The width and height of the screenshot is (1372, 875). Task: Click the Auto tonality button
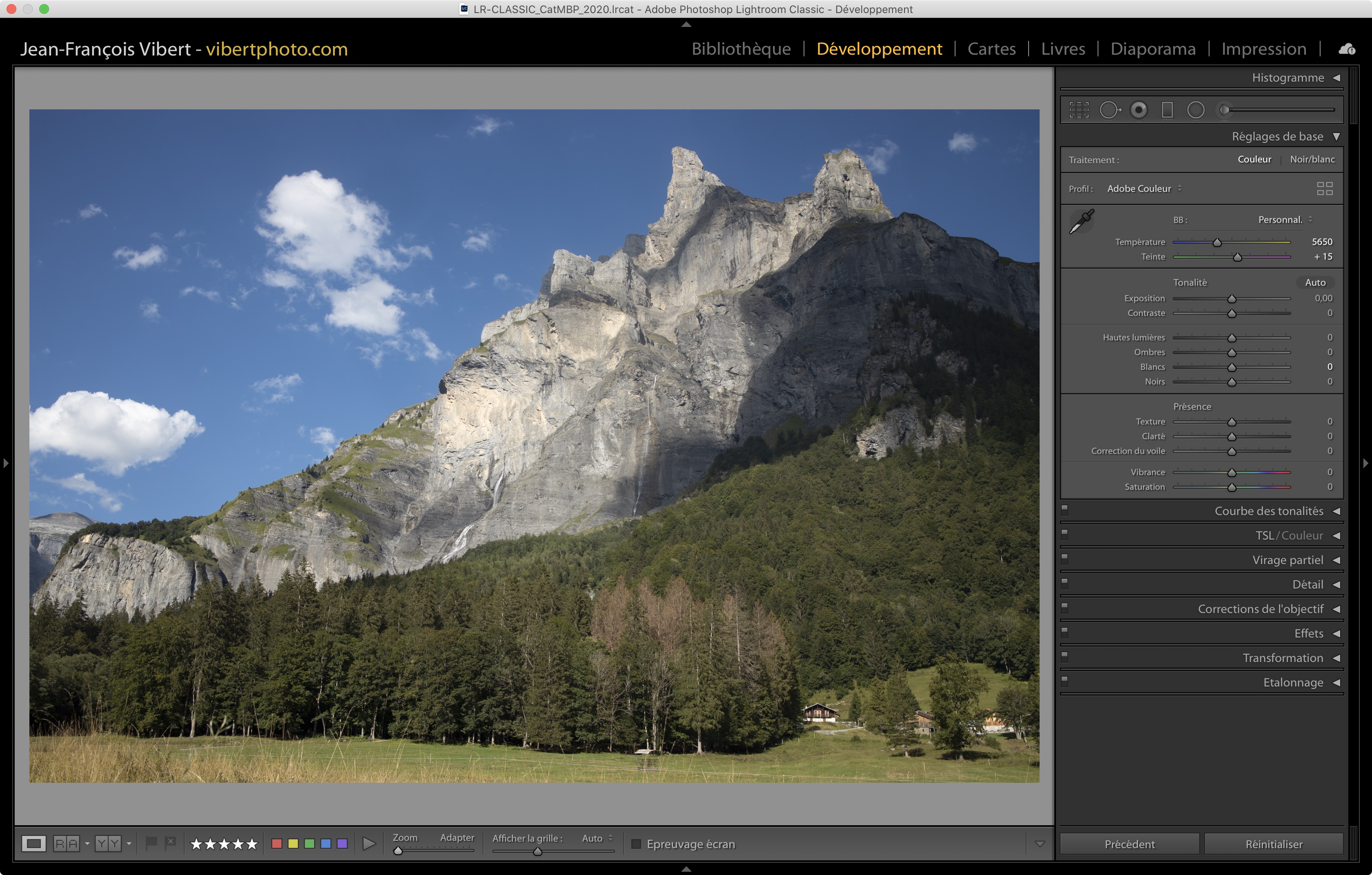coord(1315,282)
